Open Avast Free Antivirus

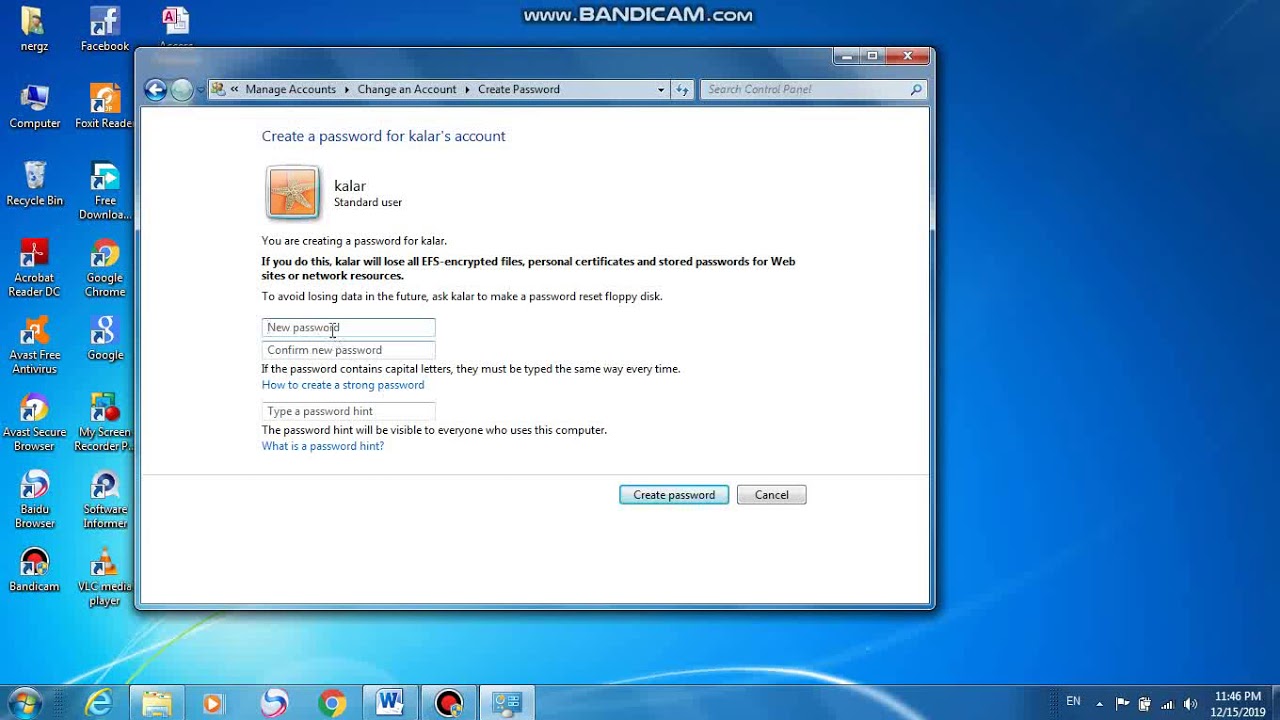[34, 345]
